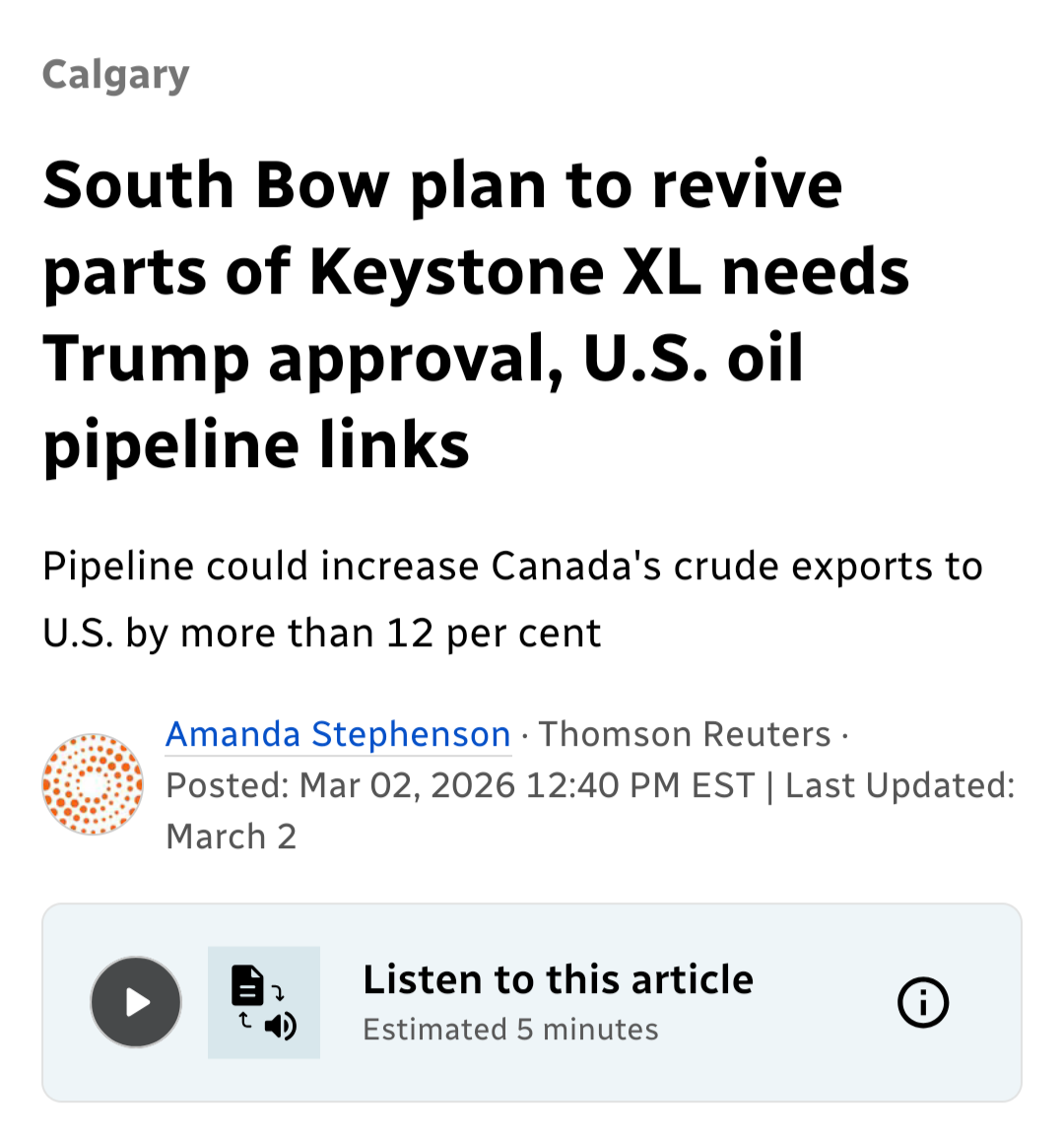Image resolution: width=1064 pixels, height=1137 pixels.
Task: Click the 'Last Updated:' label
Action: (x=900, y=785)
